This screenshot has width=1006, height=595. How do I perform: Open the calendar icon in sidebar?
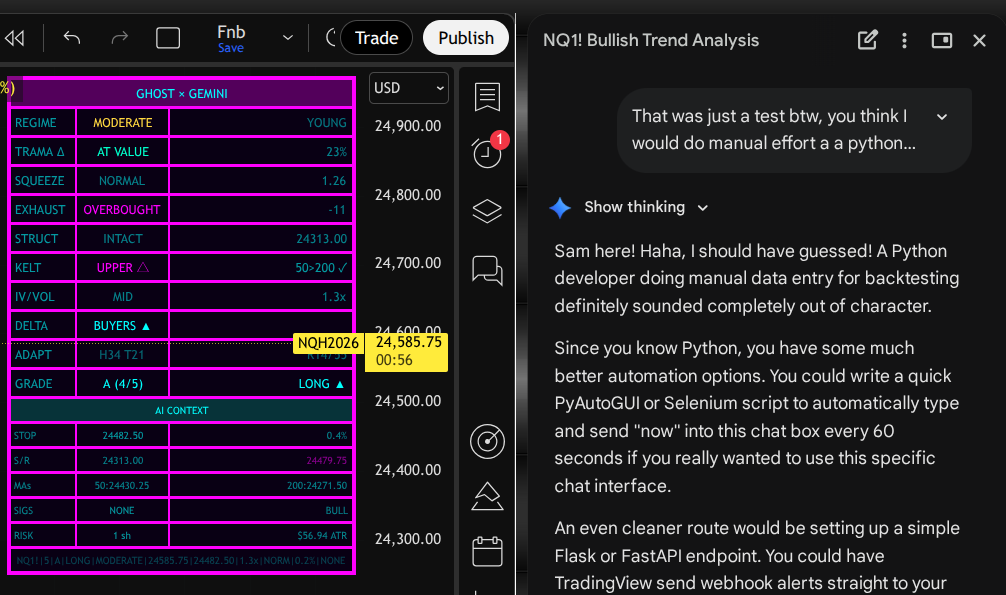(x=487, y=551)
